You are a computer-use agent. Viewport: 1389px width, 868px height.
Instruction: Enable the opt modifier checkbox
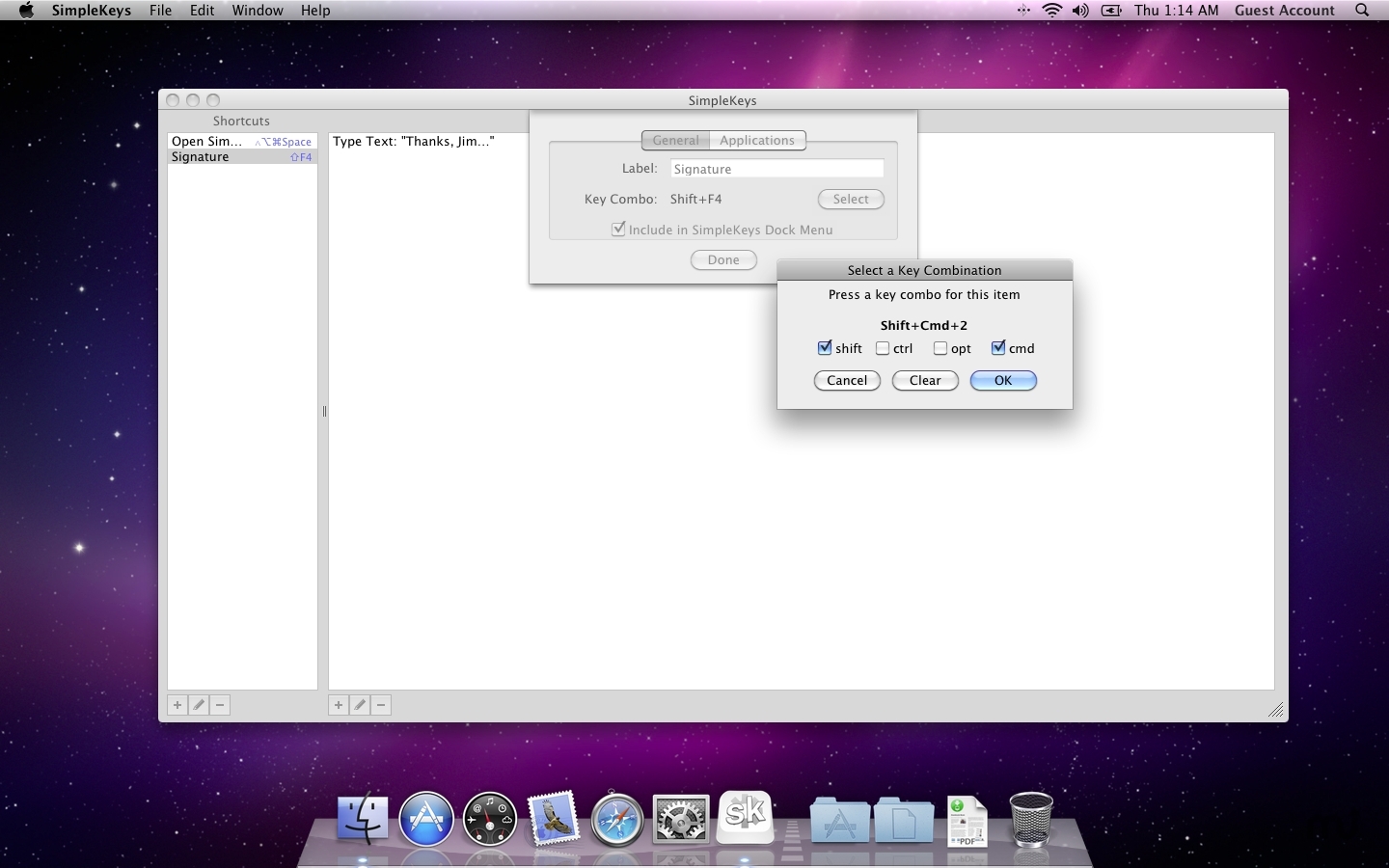[x=940, y=348]
